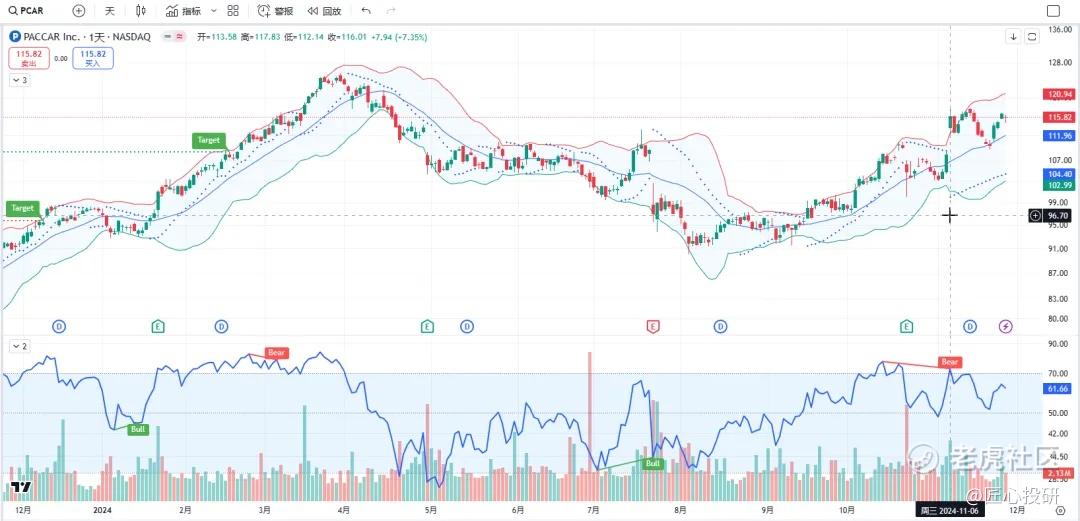This screenshot has width=1080, height=521.
Task: Click the green earnings E marker in October
Action: point(907,326)
